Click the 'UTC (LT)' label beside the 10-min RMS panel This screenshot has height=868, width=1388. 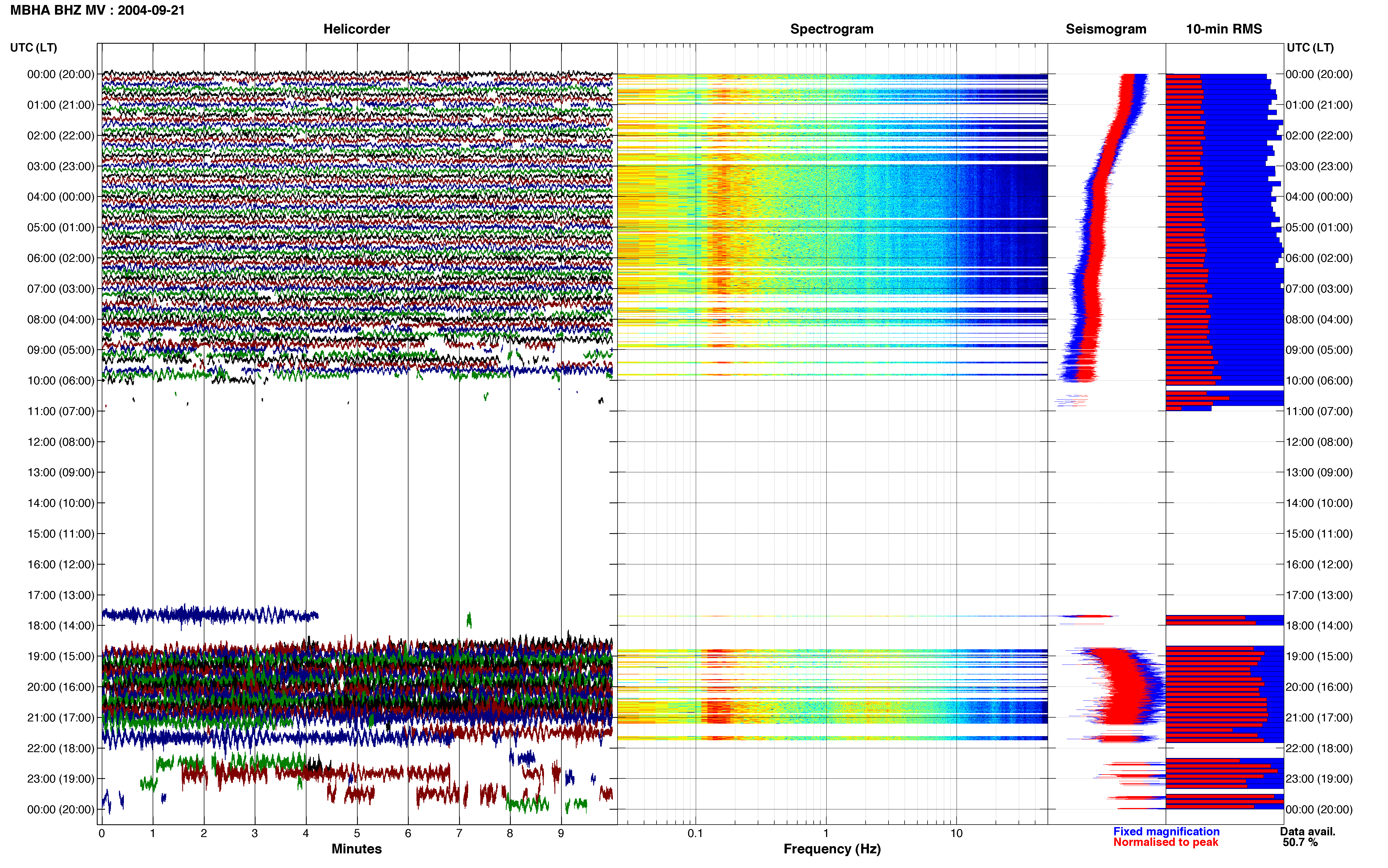[1310, 48]
